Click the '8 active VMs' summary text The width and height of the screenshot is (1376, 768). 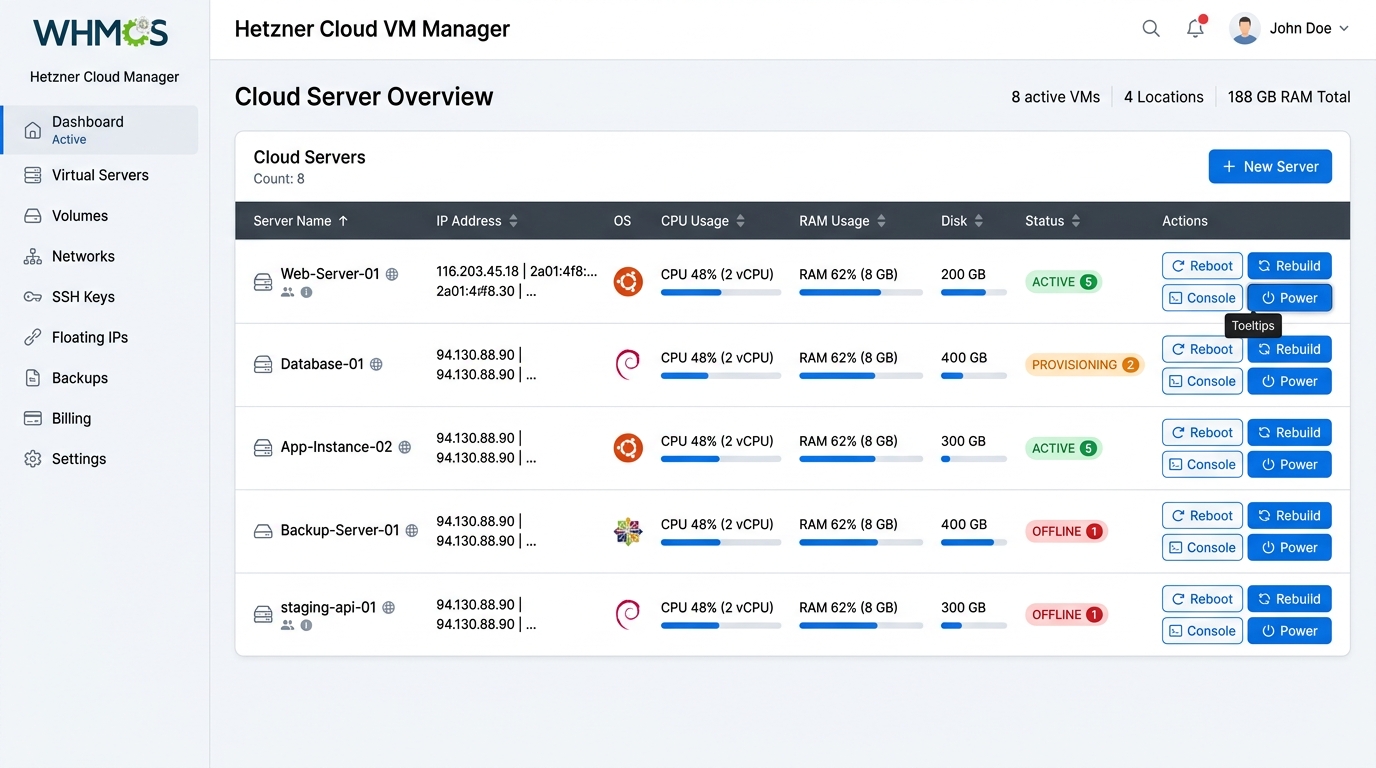pyautogui.click(x=1055, y=97)
